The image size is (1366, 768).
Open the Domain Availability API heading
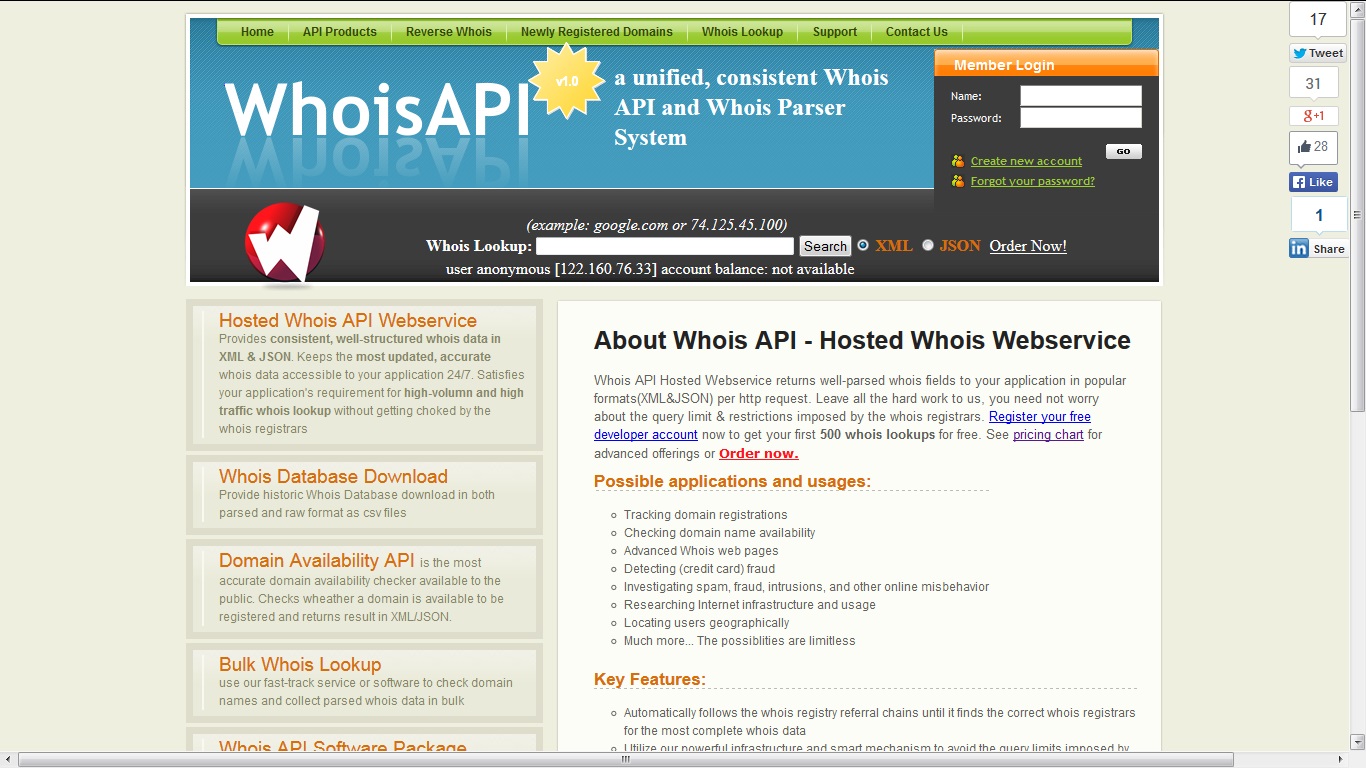click(316, 560)
